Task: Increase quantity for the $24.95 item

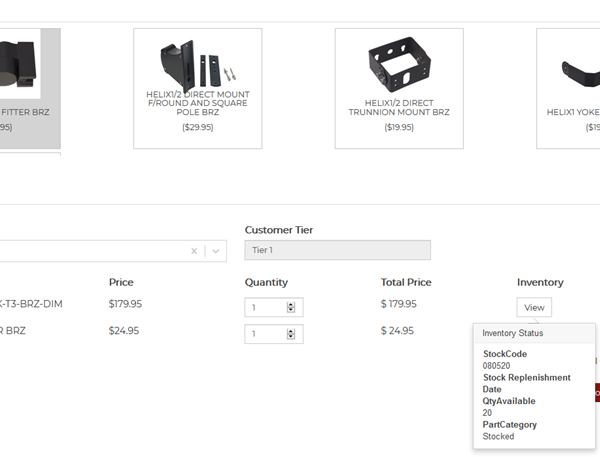Action: [291, 330]
